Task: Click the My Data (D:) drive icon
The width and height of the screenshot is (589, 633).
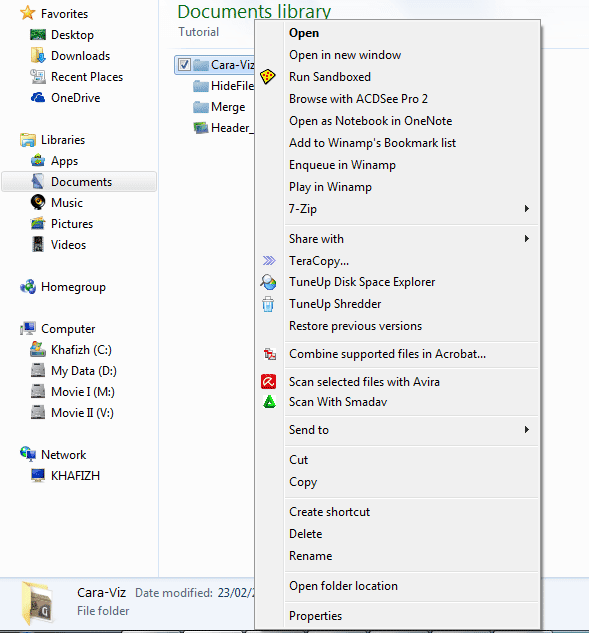Action: [38, 371]
